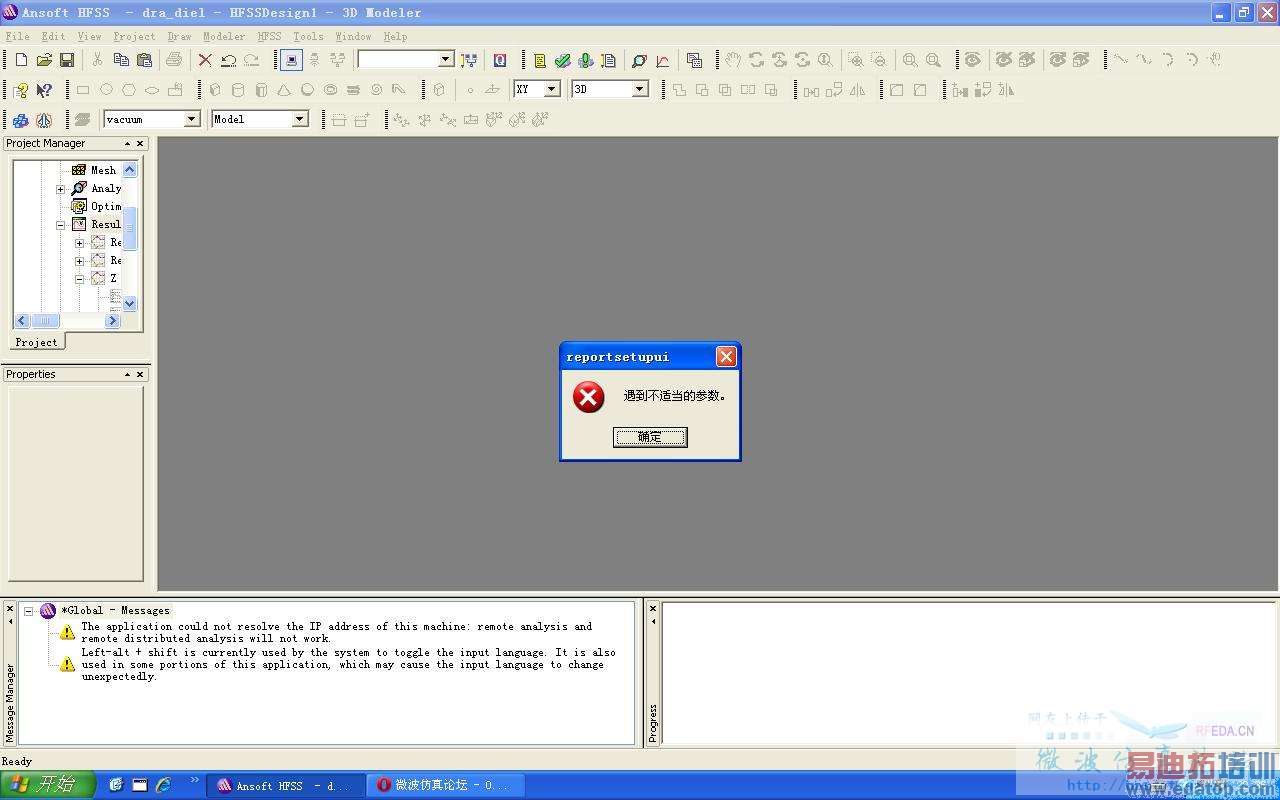This screenshot has width=1280, height=800.
Task: Click the Draw box icon
Action: [214, 90]
